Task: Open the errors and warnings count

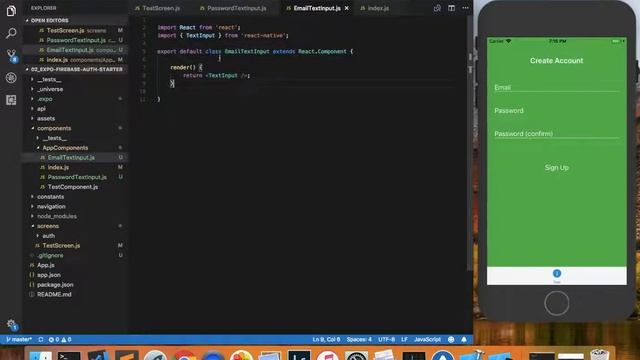Action: click(60, 340)
